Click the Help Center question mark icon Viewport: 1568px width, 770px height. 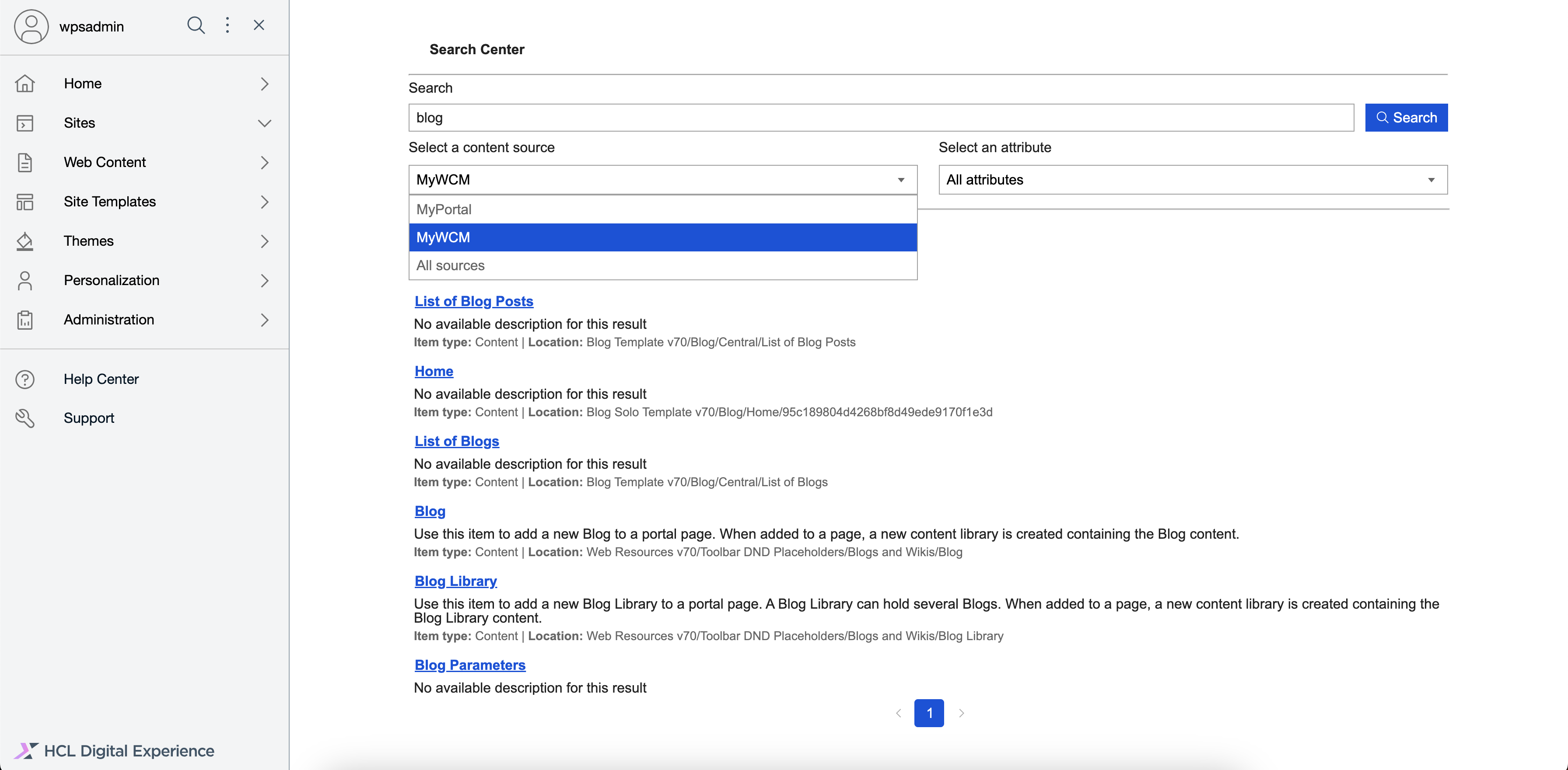coord(25,379)
